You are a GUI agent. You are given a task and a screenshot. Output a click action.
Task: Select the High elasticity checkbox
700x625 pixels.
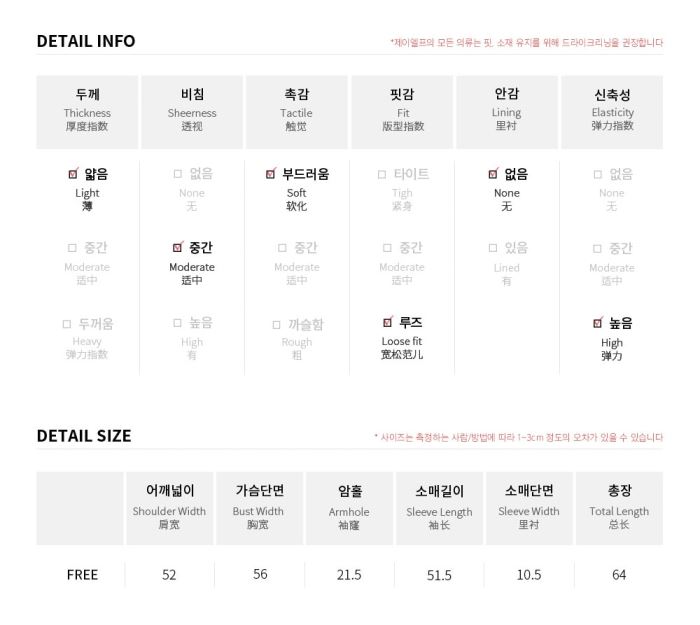click(x=598, y=323)
